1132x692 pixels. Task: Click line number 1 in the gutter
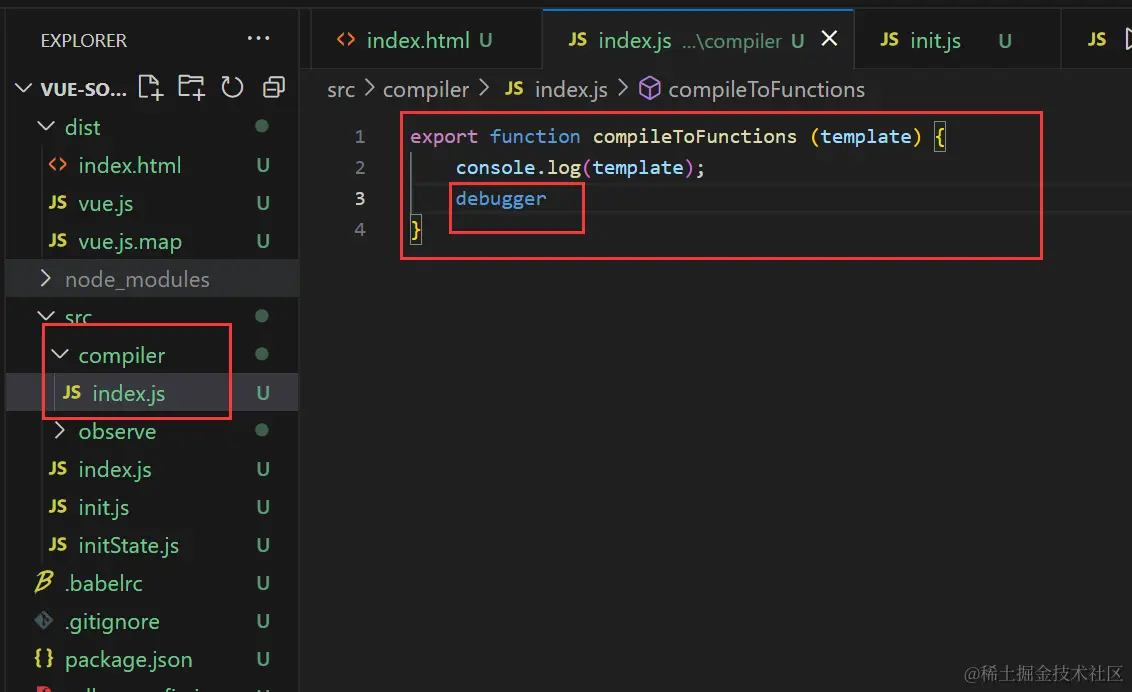coord(360,136)
